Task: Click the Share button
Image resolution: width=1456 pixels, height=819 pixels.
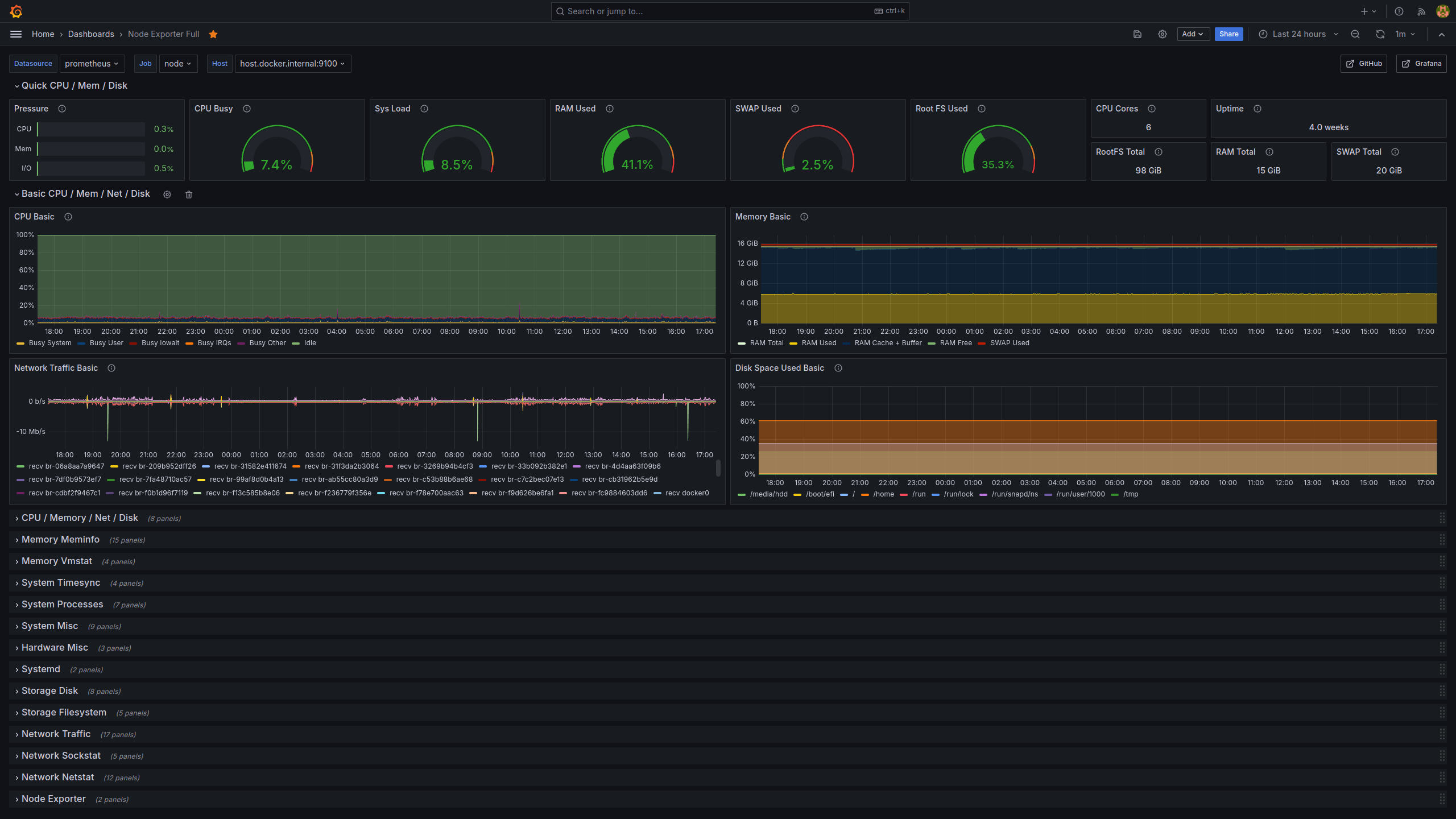Action: click(1228, 34)
